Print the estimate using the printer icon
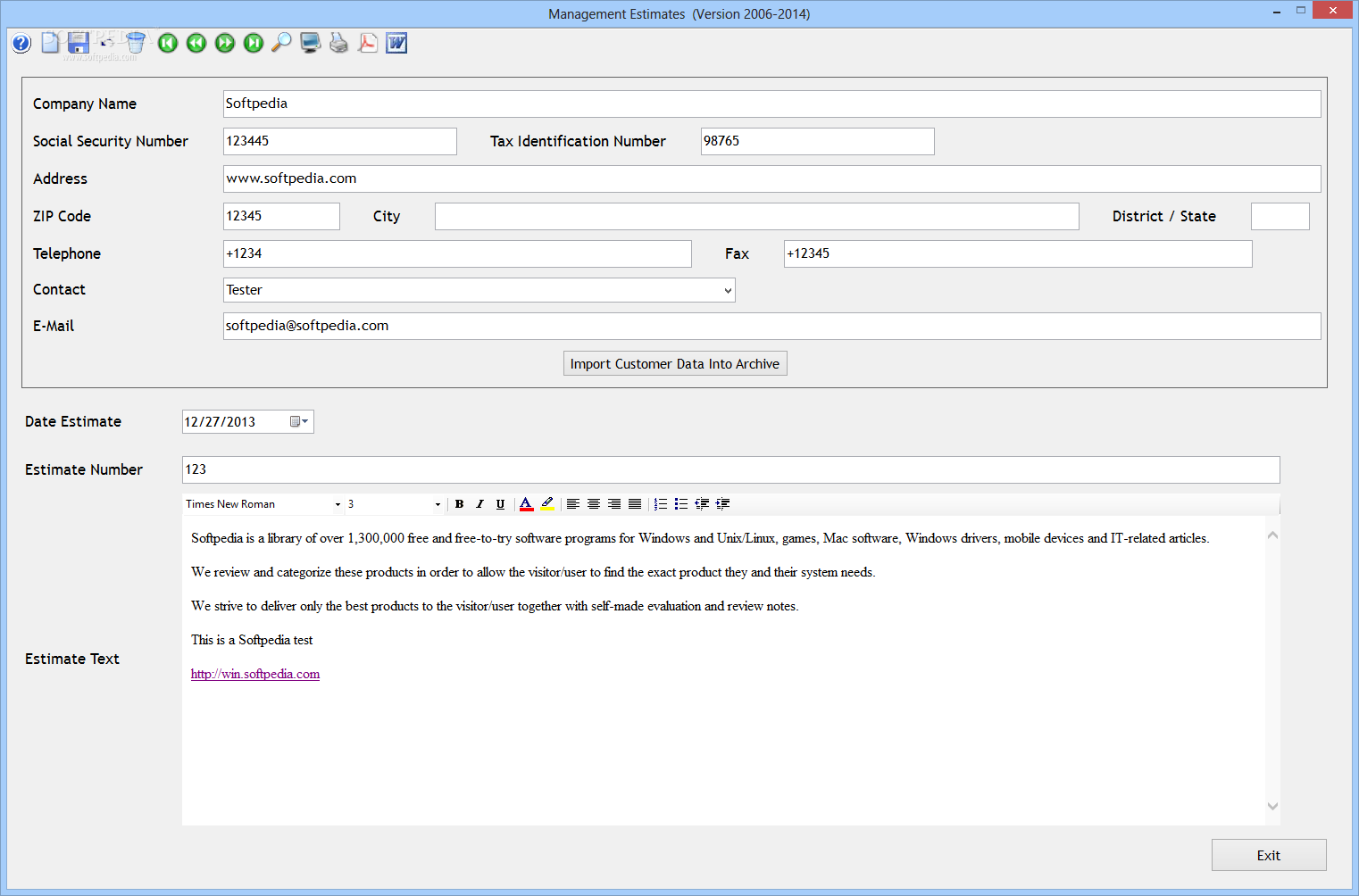 coord(338,43)
